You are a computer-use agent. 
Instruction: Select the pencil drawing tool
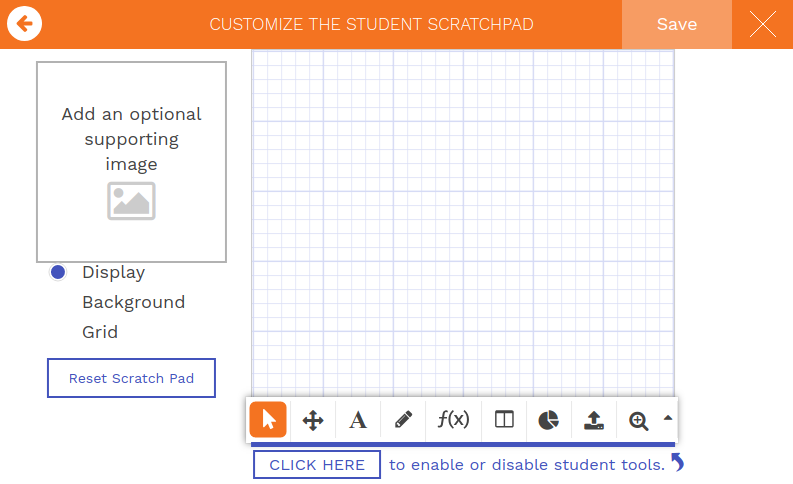(403, 420)
